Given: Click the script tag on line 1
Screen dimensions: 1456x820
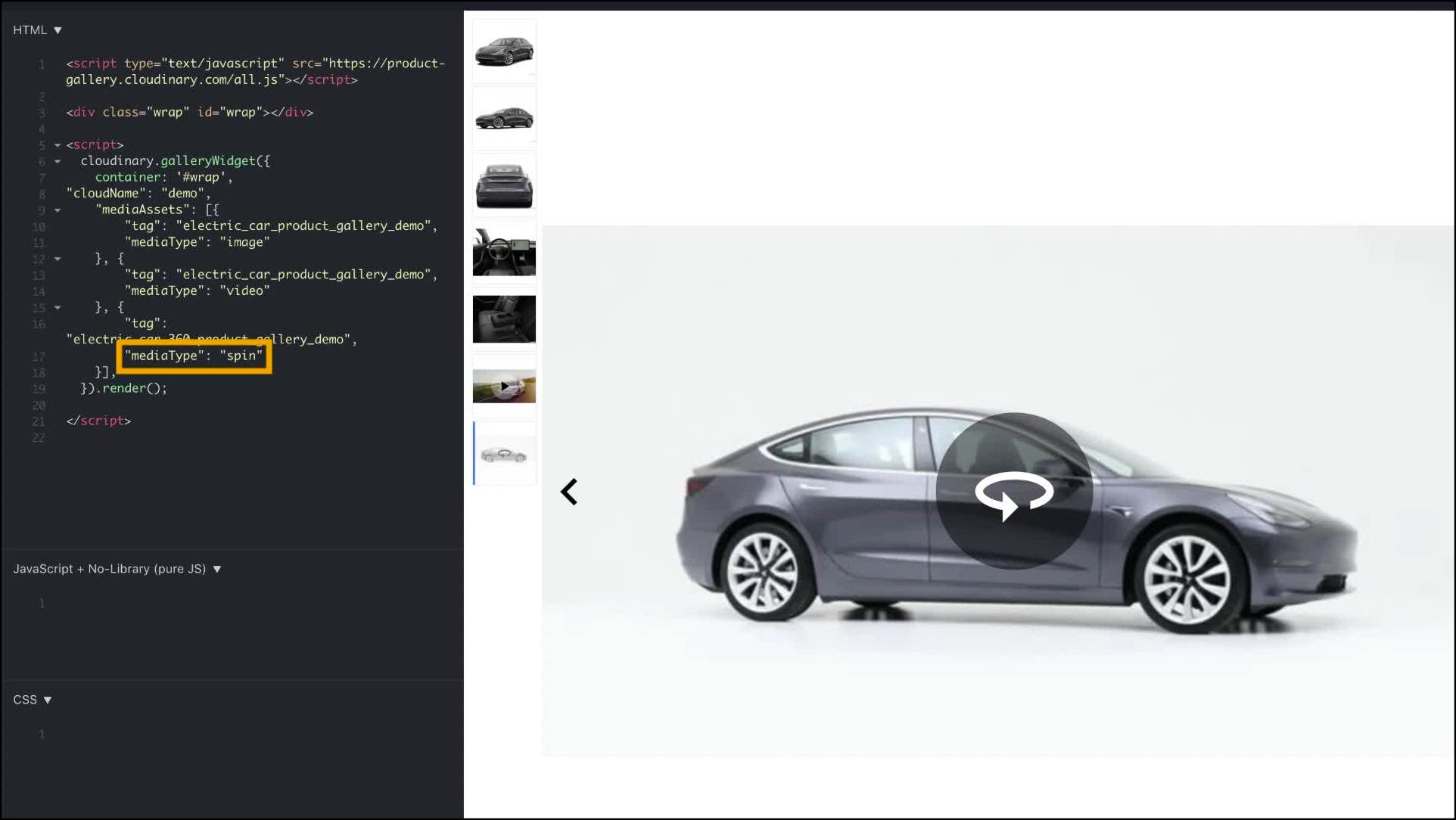Looking at the screenshot, I should 92,64.
